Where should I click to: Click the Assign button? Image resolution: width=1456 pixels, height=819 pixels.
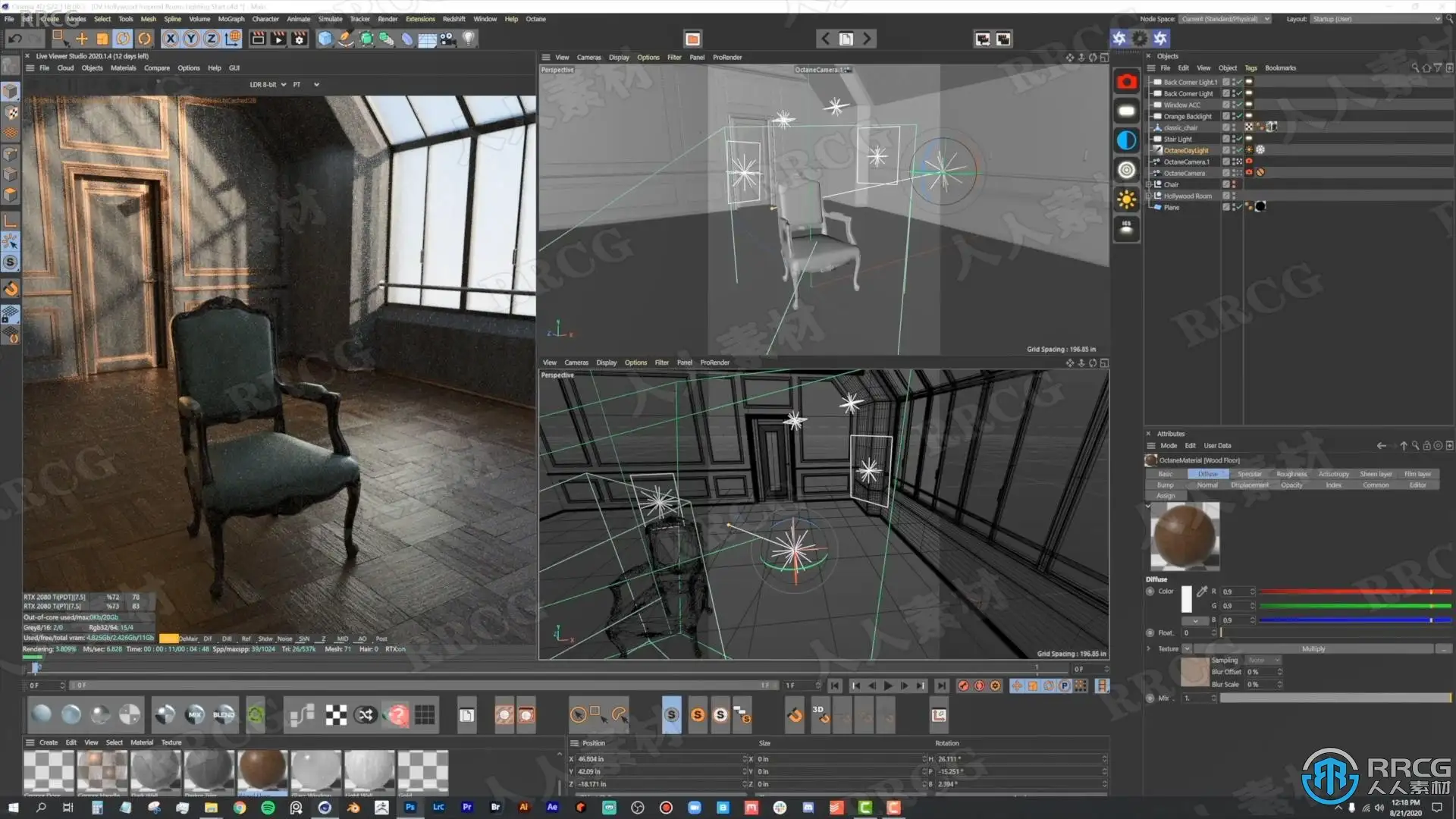[1166, 496]
